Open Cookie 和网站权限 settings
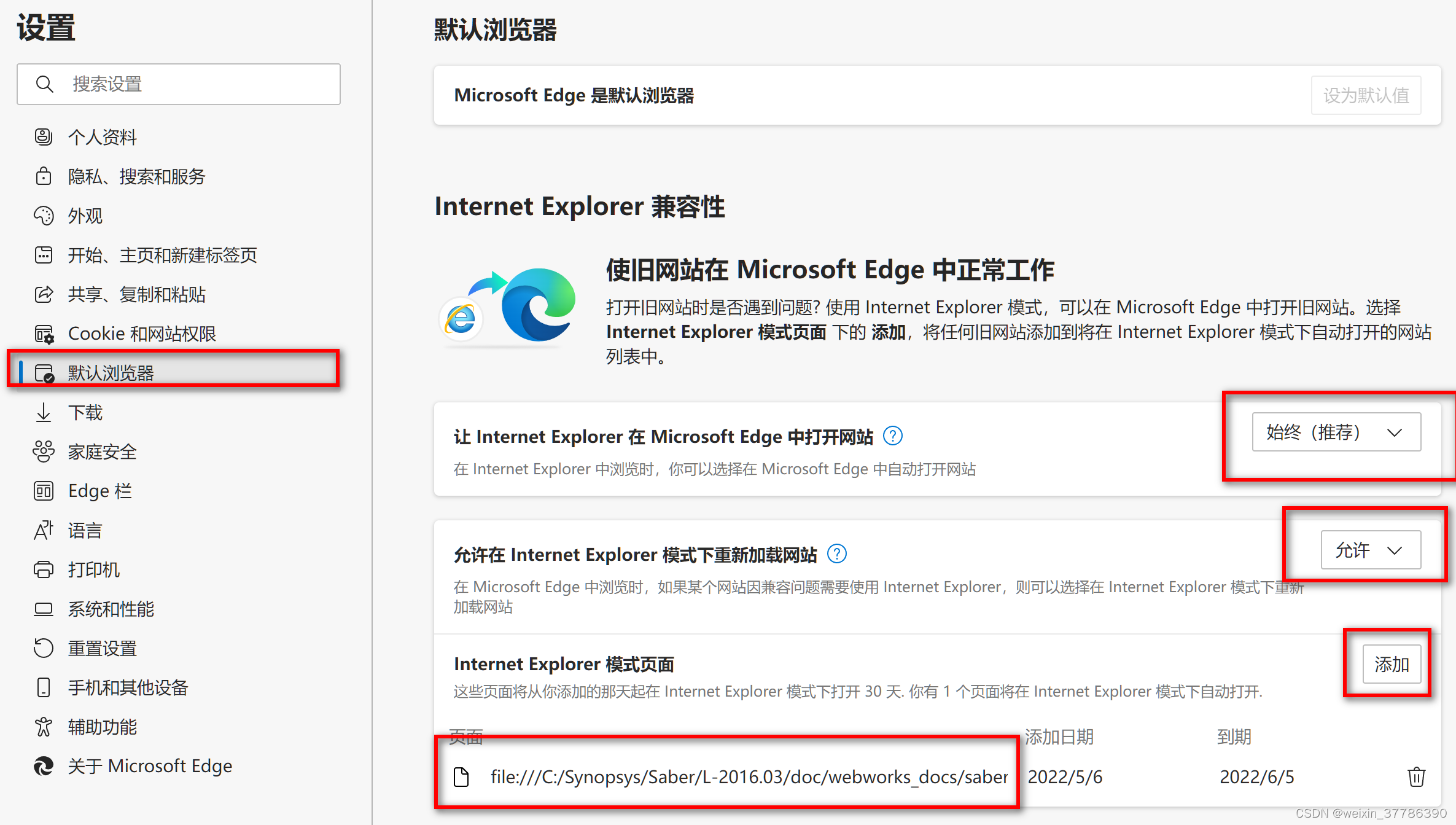 point(142,334)
